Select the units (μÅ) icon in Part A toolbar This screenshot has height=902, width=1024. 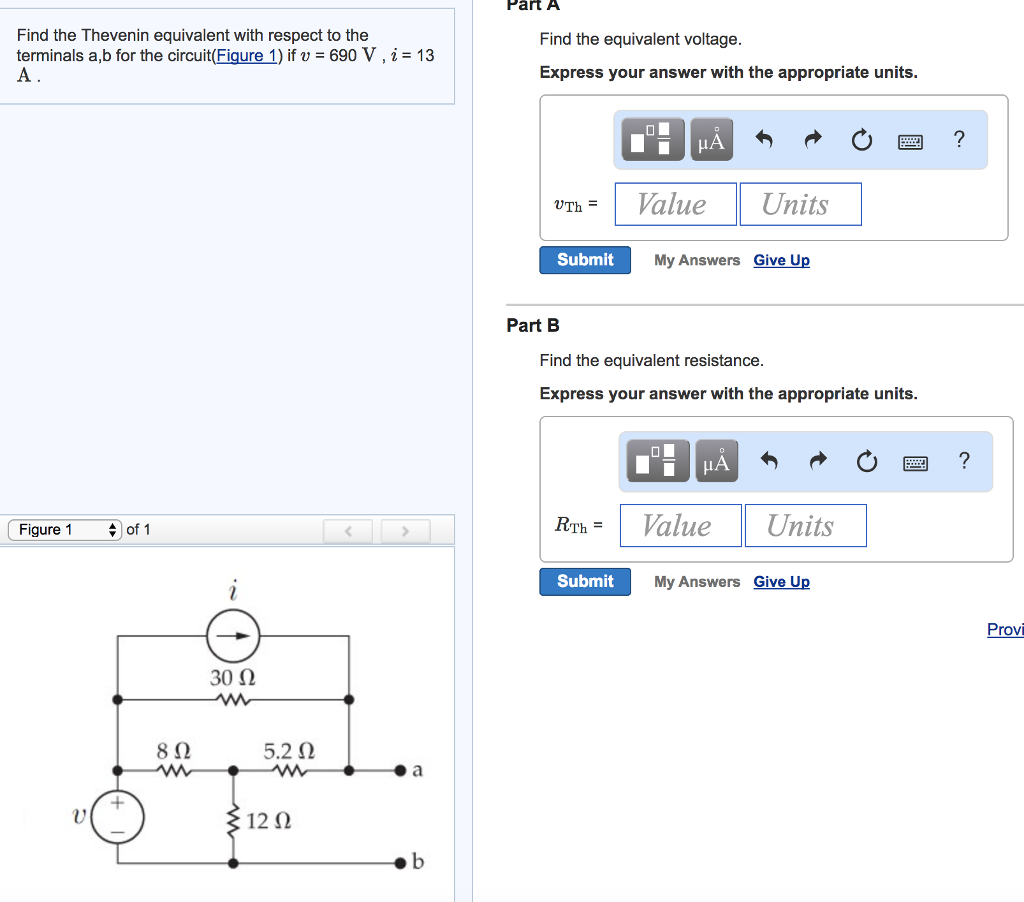711,139
